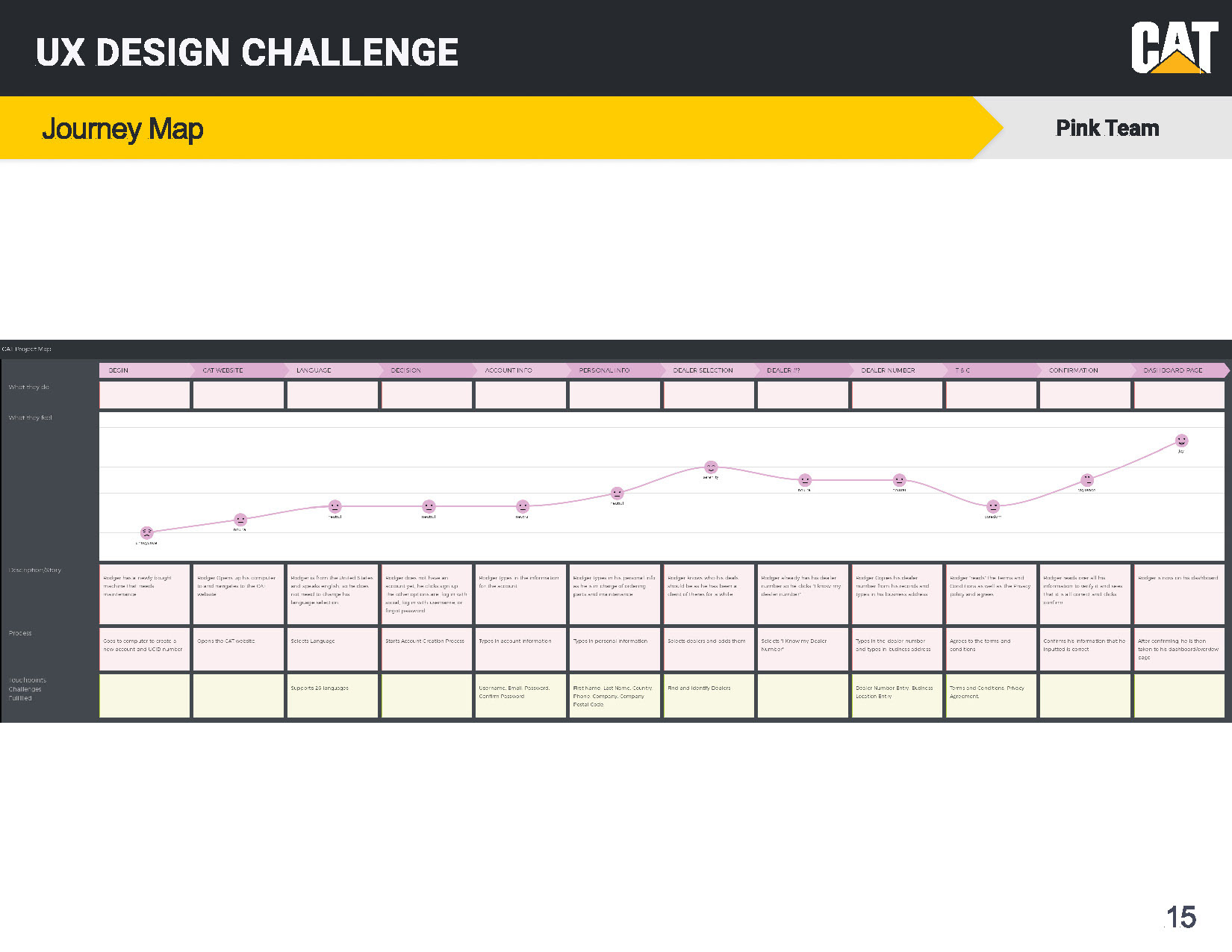Click the emoji in DEALER NUMBER column

click(x=899, y=480)
